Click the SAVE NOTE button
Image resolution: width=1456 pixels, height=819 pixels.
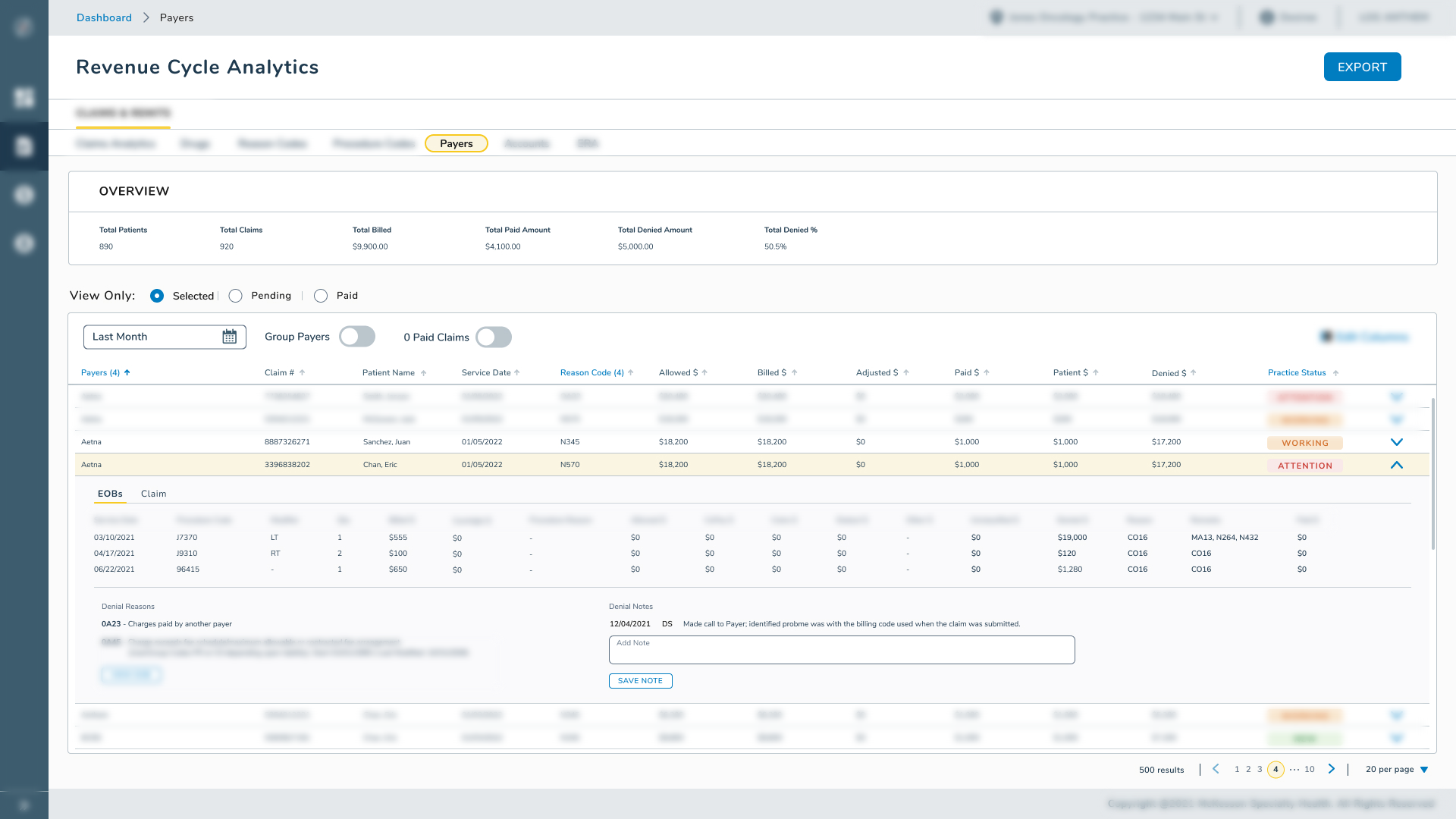pyautogui.click(x=640, y=681)
